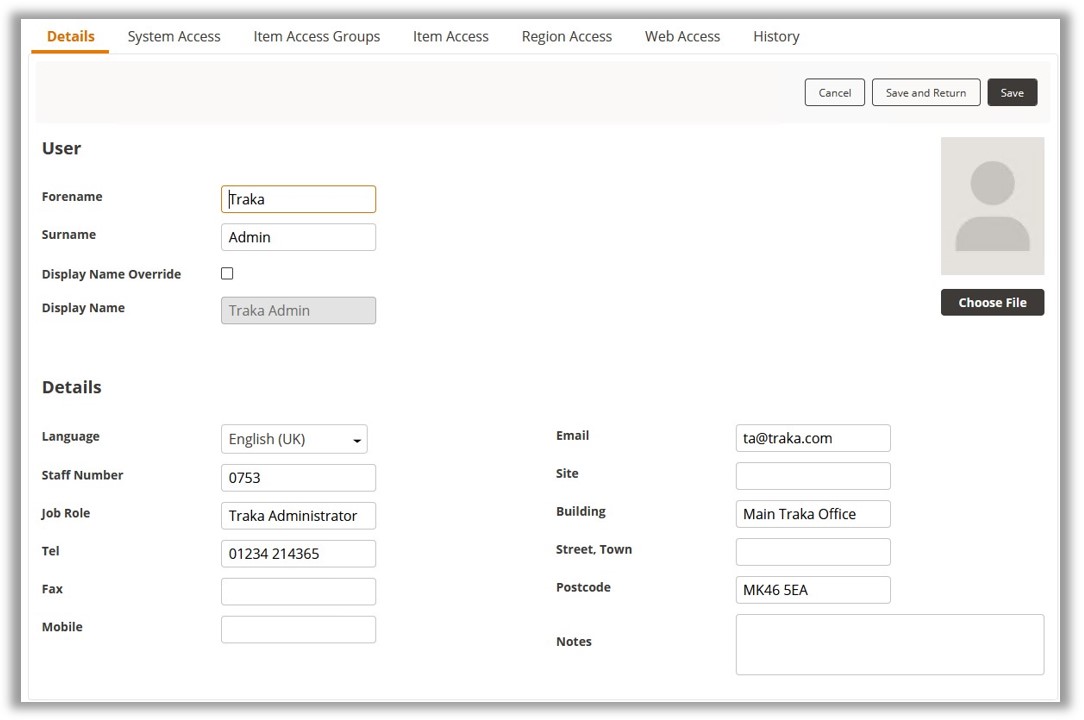
Task: Switch to the System Access tab
Action: pos(174,36)
